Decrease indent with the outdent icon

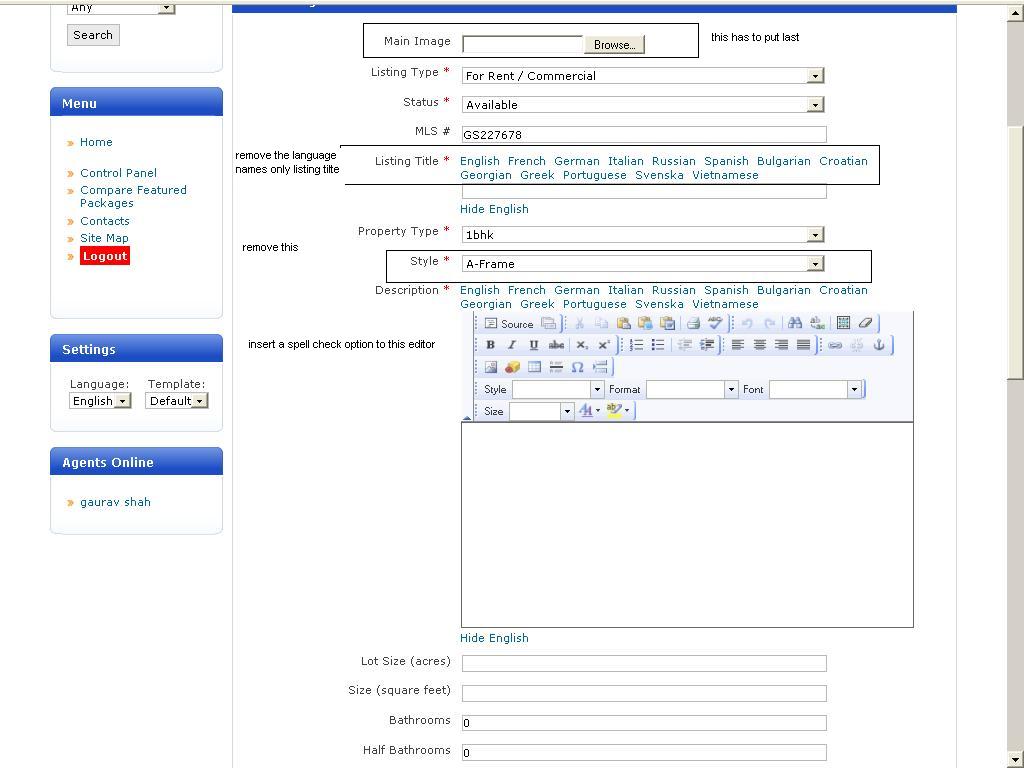point(684,345)
